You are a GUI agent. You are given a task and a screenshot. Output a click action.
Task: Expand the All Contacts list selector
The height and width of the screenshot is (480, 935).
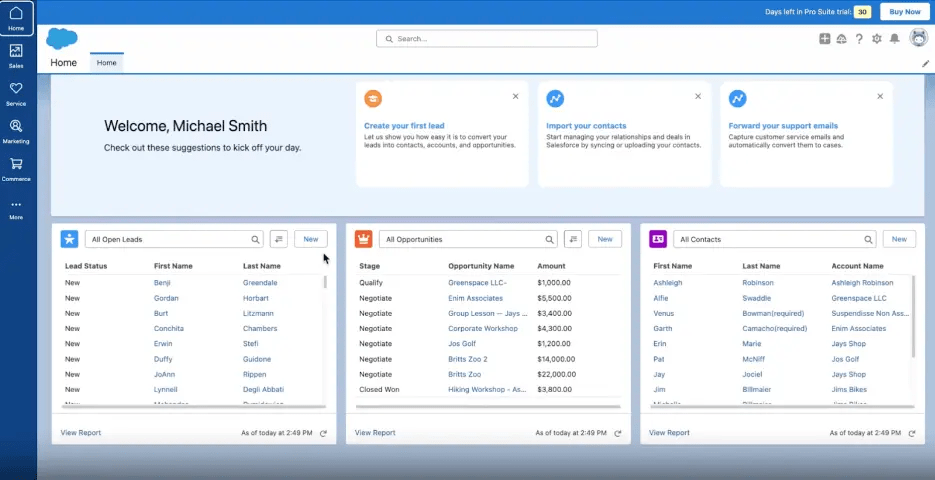pyautogui.click(x=762, y=239)
